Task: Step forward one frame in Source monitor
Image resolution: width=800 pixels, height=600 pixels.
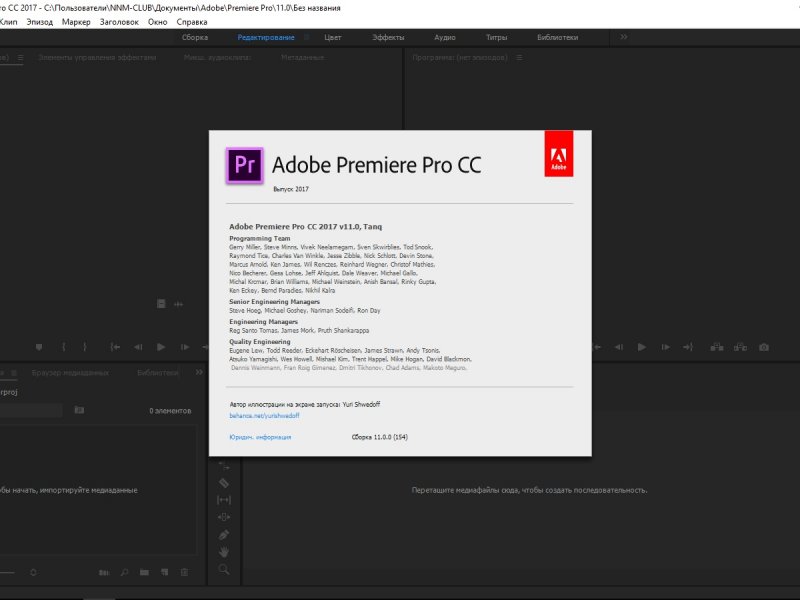Action: pos(185,347)
